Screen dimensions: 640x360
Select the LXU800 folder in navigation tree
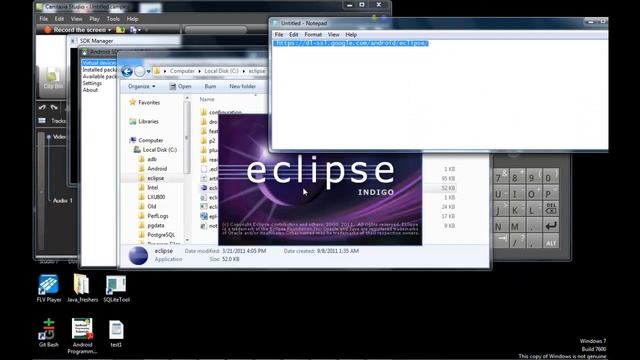pos(152,197)
